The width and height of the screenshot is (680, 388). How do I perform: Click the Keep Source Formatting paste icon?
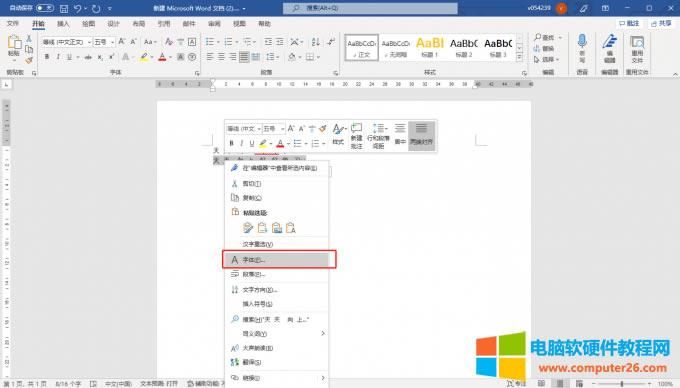click(x=248, y=228)
